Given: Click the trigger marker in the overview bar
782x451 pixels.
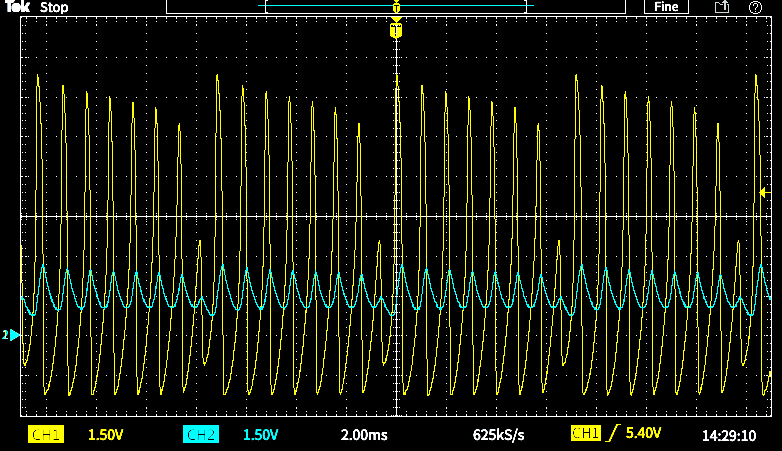Looking at the screenshot, I should tap(396, 7).
